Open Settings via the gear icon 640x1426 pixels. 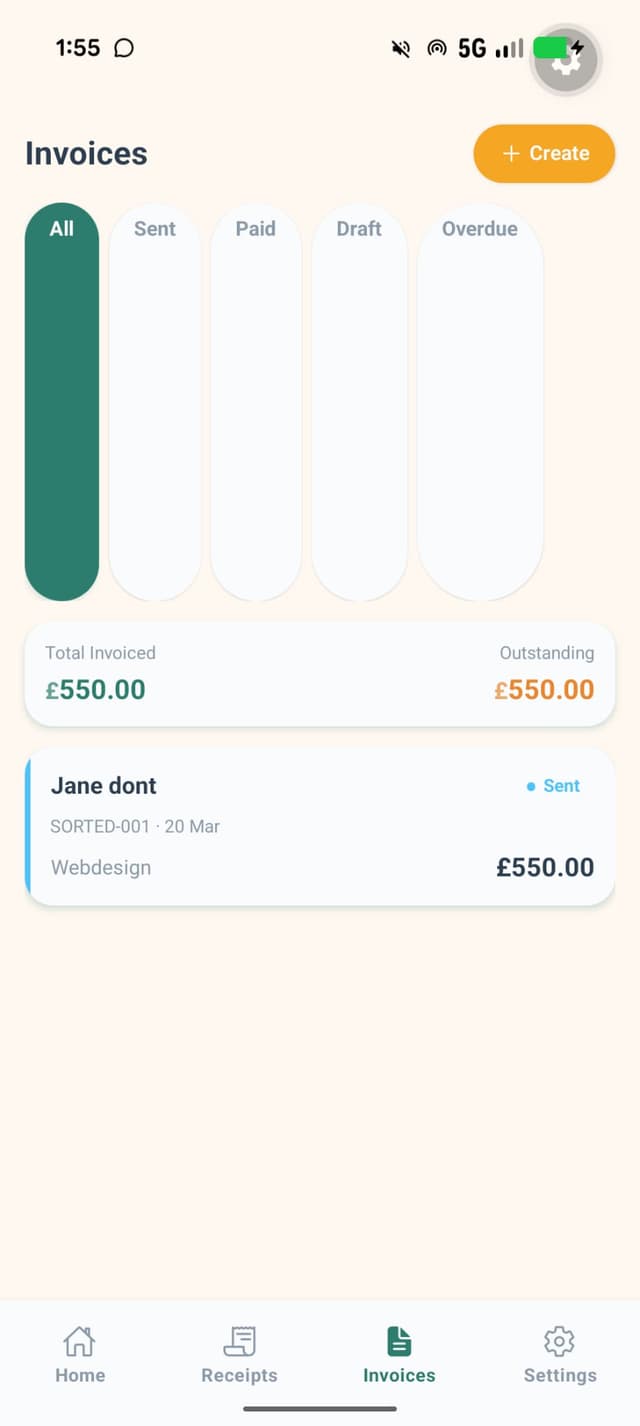(x=559, y=1342)
